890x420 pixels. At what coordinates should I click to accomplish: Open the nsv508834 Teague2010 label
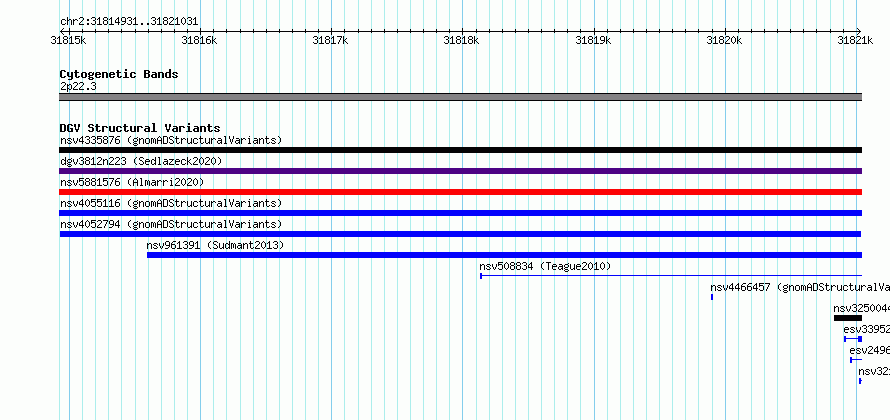click(545, 266)
